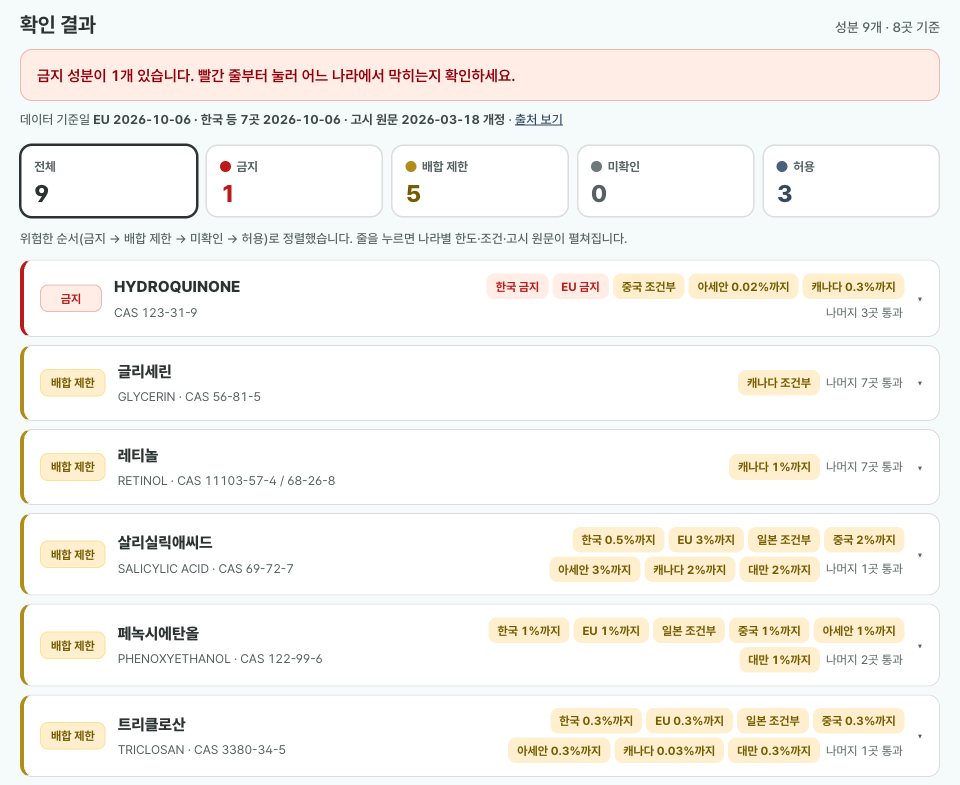Click the 금지 badge on HYDROQUINONE
Image resolution: width=960 pixels, height=785 pixels.
tap(71, 299)
